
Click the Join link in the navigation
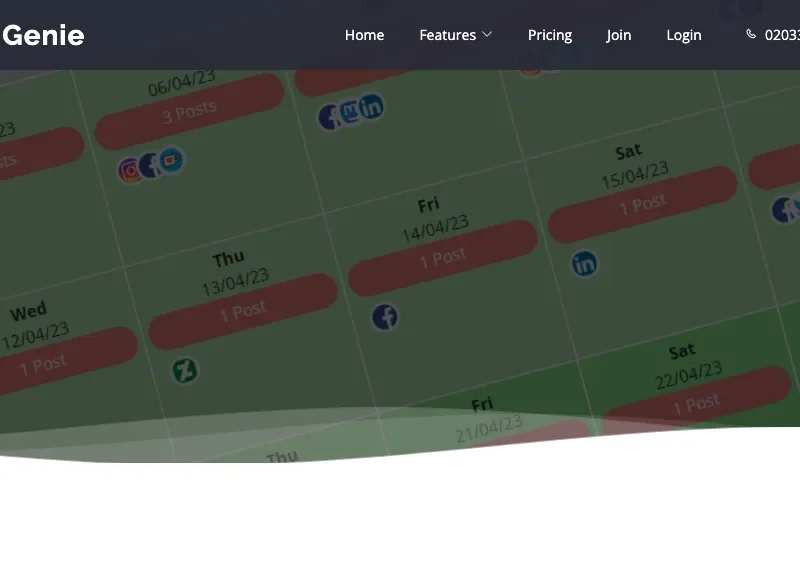[x=618, y=35]
